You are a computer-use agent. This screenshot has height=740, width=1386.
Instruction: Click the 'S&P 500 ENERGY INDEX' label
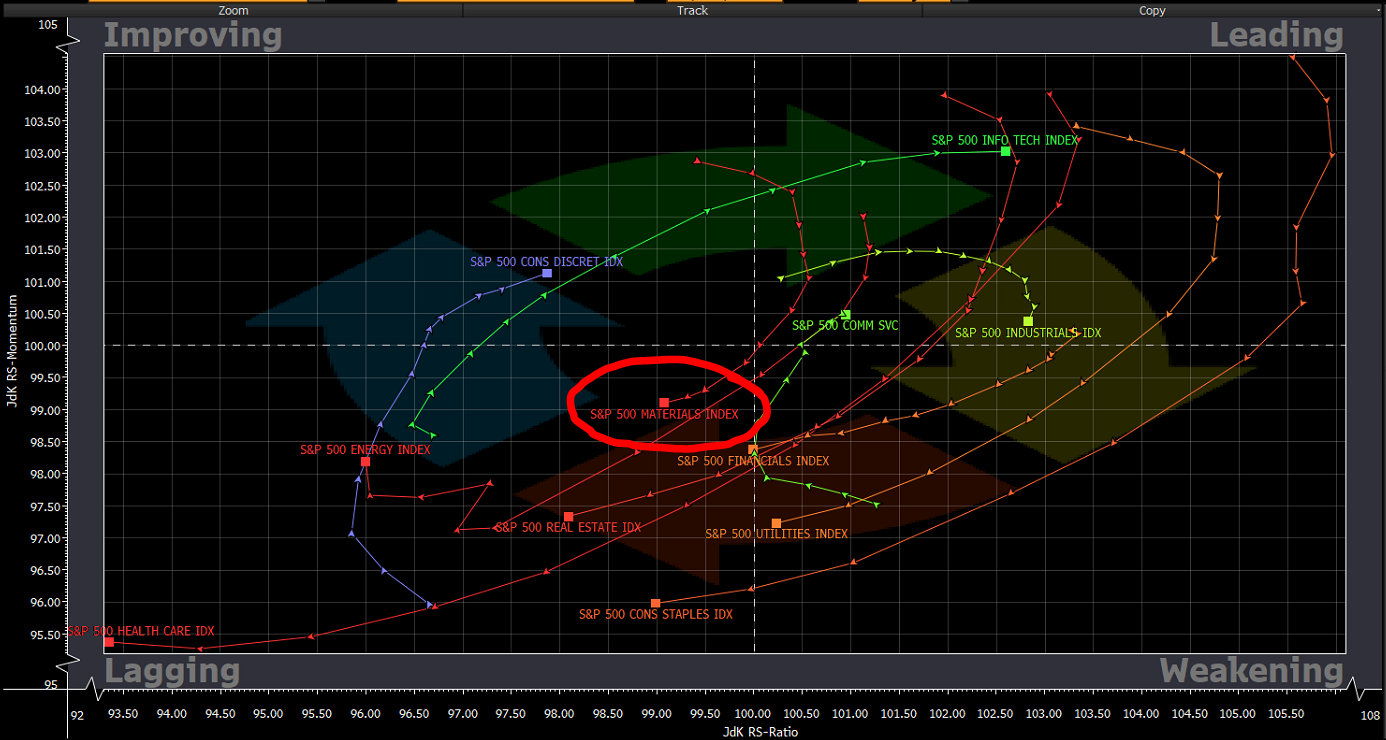click(x=365, y=450)
